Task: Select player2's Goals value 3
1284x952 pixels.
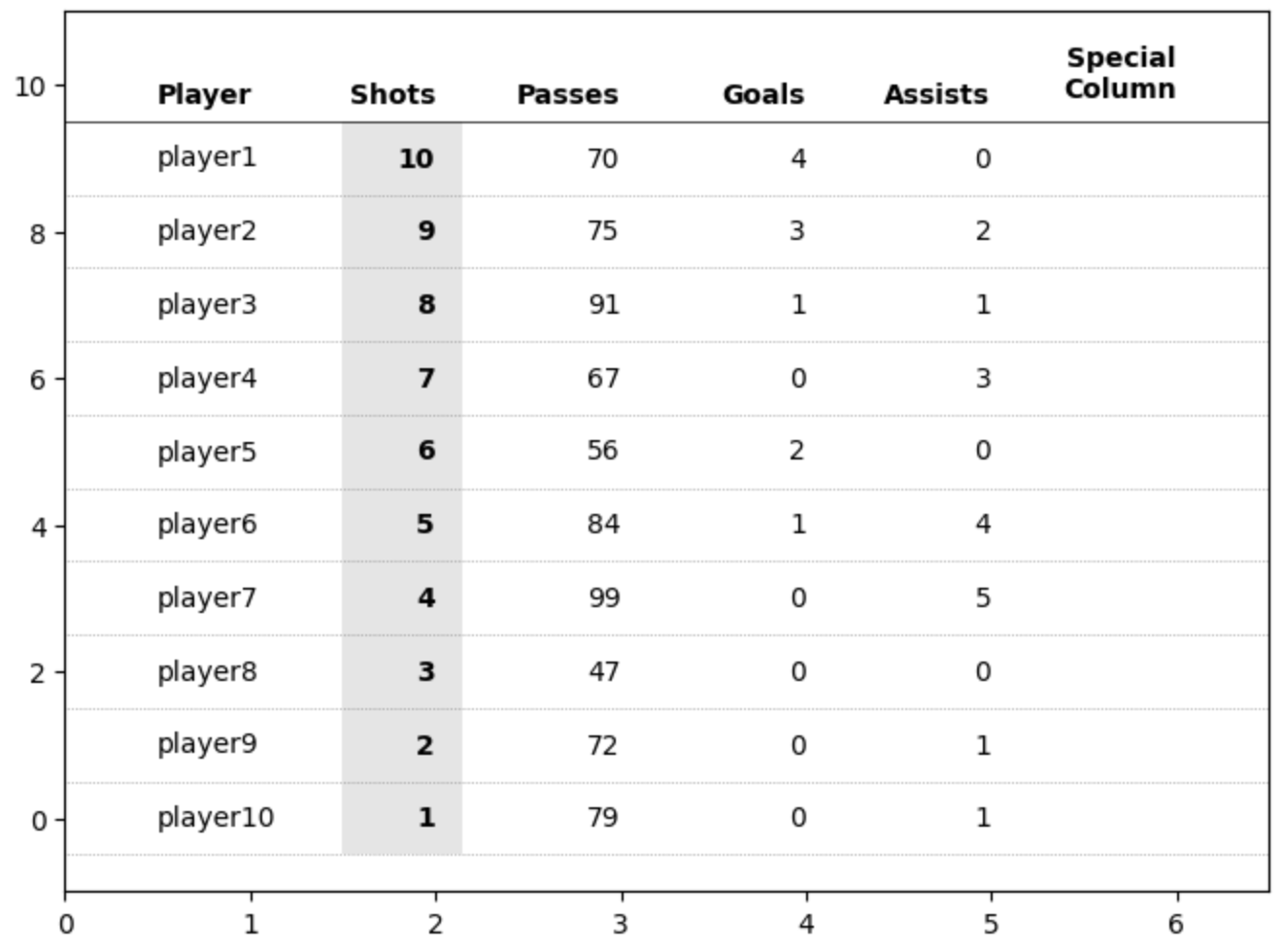Action: tap(797, 231)
